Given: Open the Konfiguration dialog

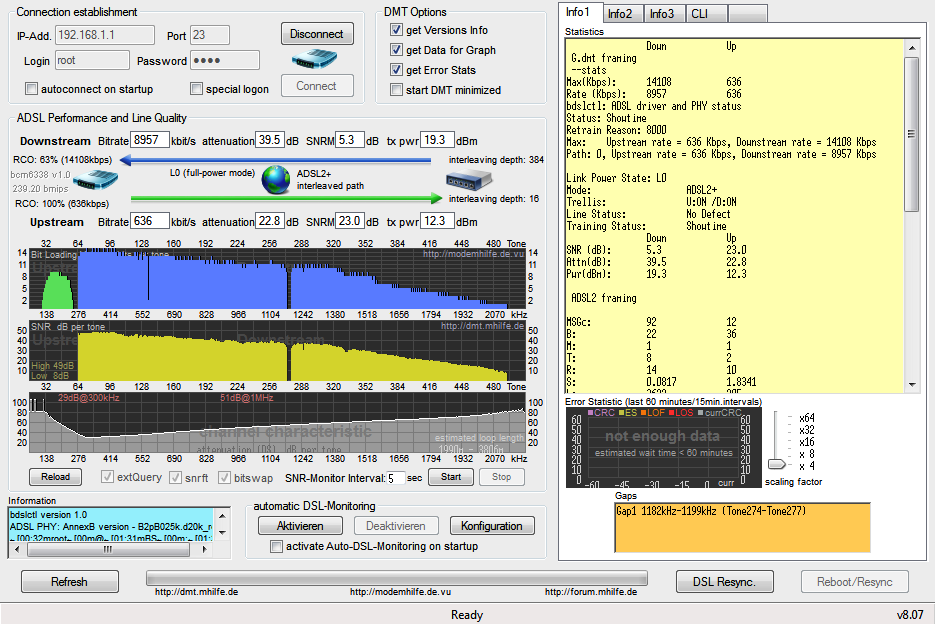Looking at the screenshot, I should pos(492,526).
